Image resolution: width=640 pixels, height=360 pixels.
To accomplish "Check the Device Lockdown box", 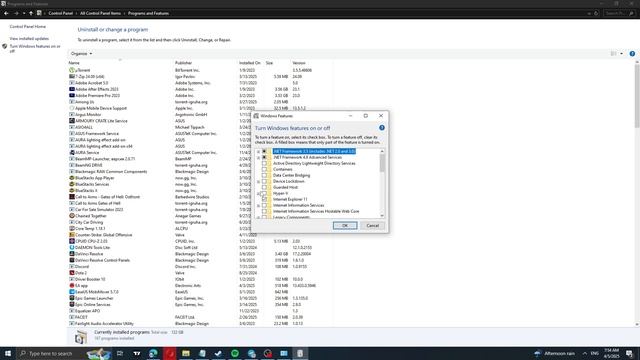I will pyautogui.click(x=264, y=181).
